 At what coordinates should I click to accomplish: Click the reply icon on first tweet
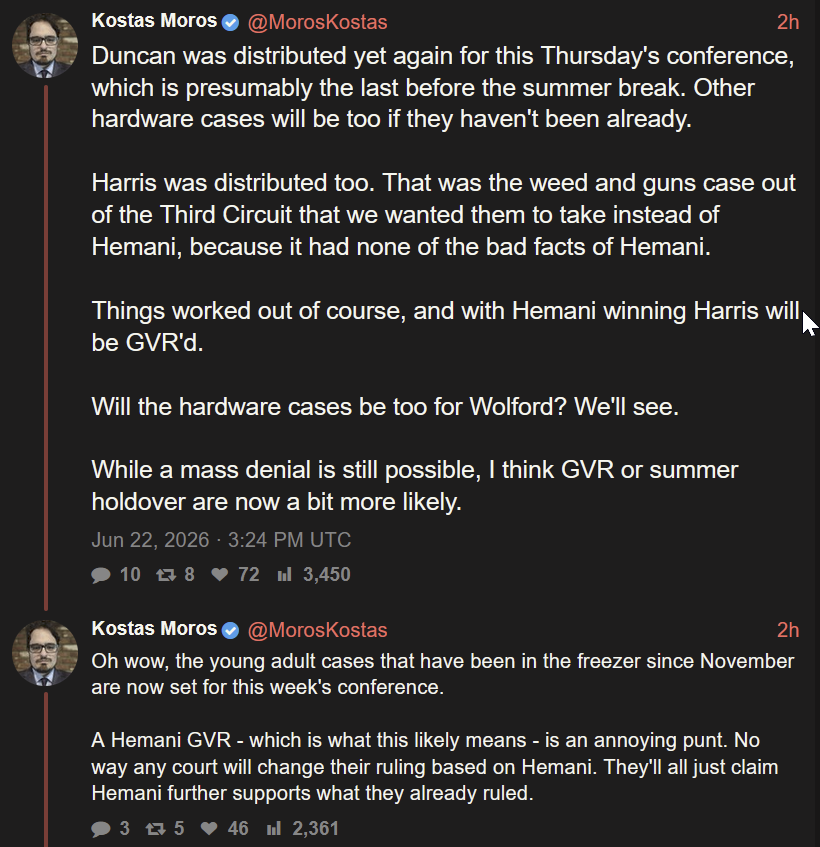pyautogui.click(x=101, y=575)
